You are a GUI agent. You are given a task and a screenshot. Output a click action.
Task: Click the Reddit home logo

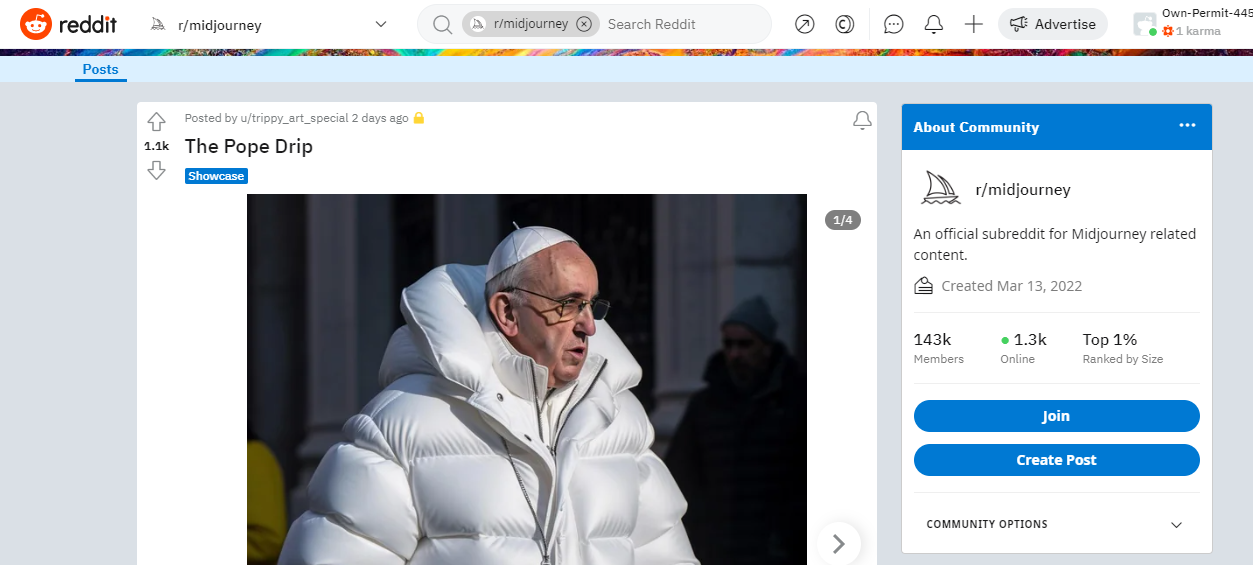click(x=68, y=24)
